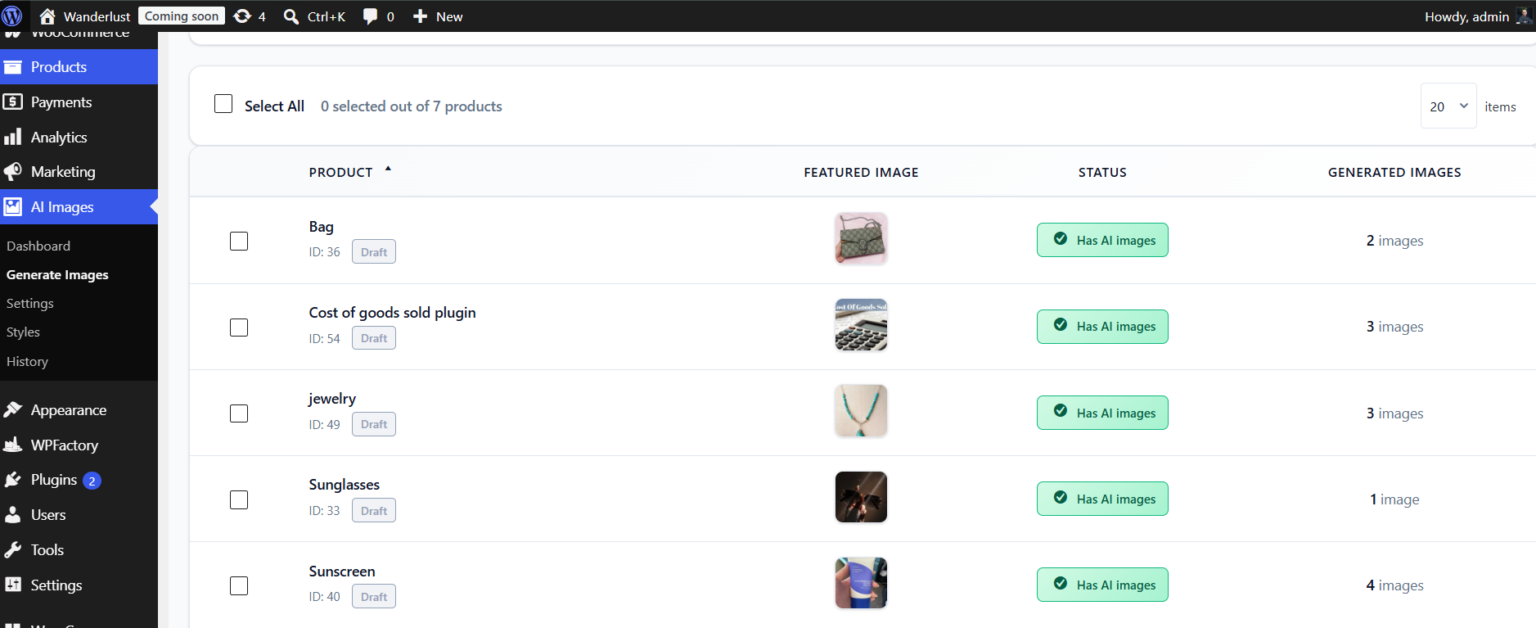Click the Products archive icon
The height and width of the screenshot is (628, 1536).
point(13,67)
